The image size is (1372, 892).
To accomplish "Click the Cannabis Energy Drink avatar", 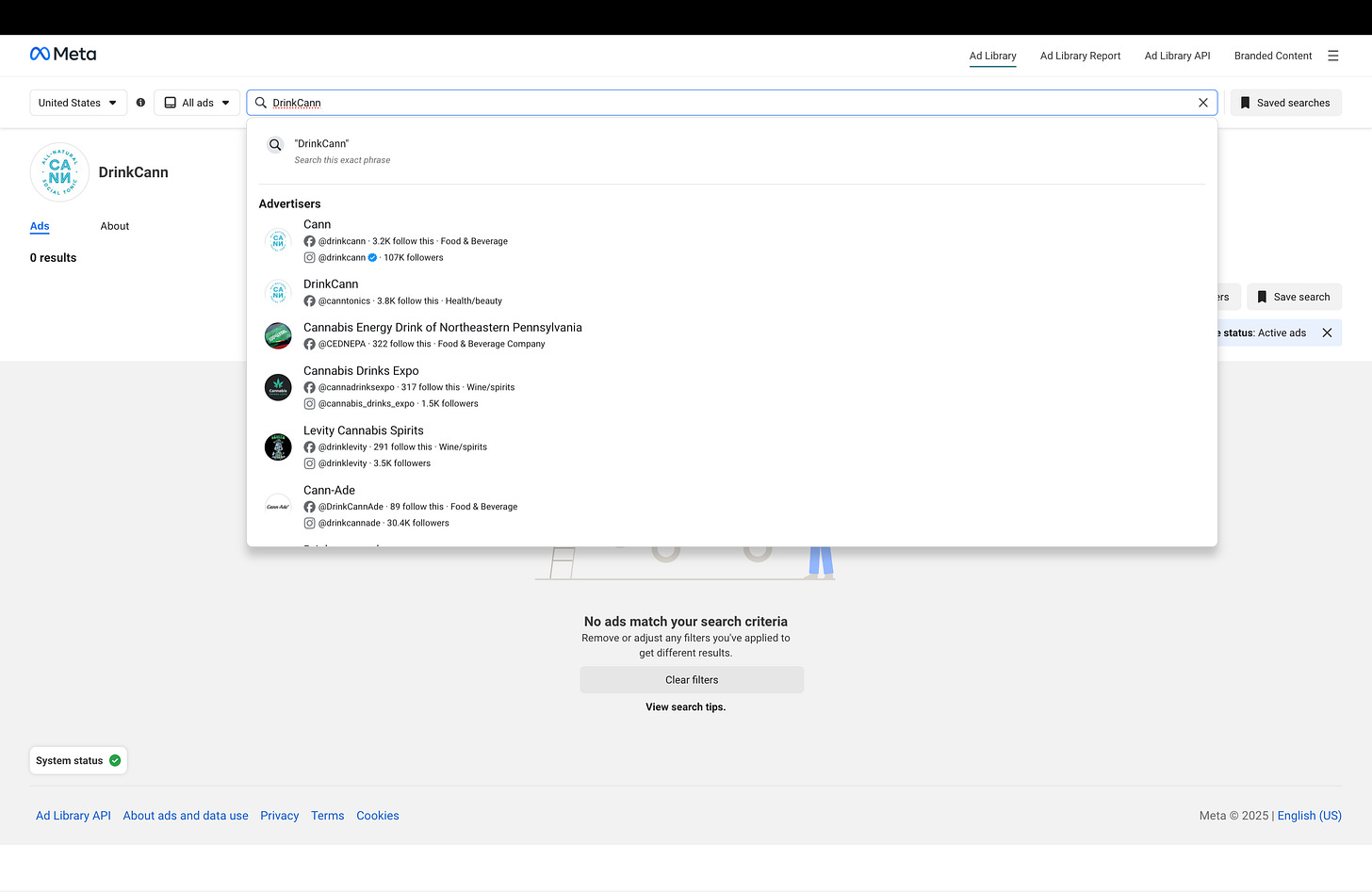I will (278, 335).
